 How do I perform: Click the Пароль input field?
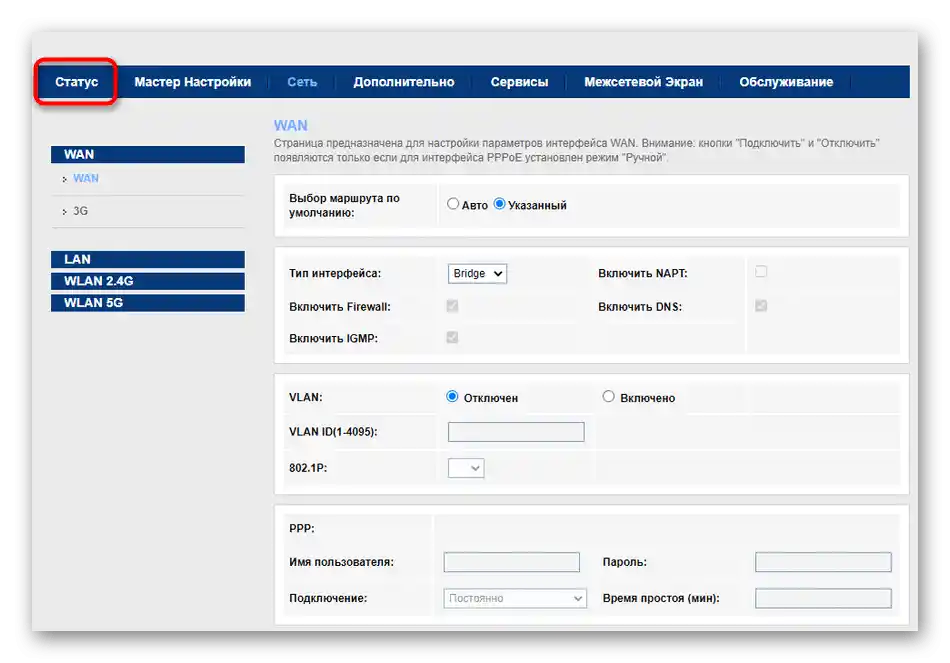(823, 562)
